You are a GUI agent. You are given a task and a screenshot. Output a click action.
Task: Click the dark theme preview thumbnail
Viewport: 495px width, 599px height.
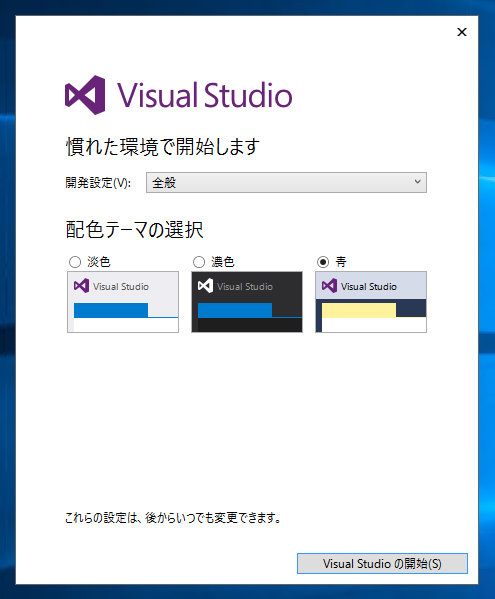(x=247, y=302)
